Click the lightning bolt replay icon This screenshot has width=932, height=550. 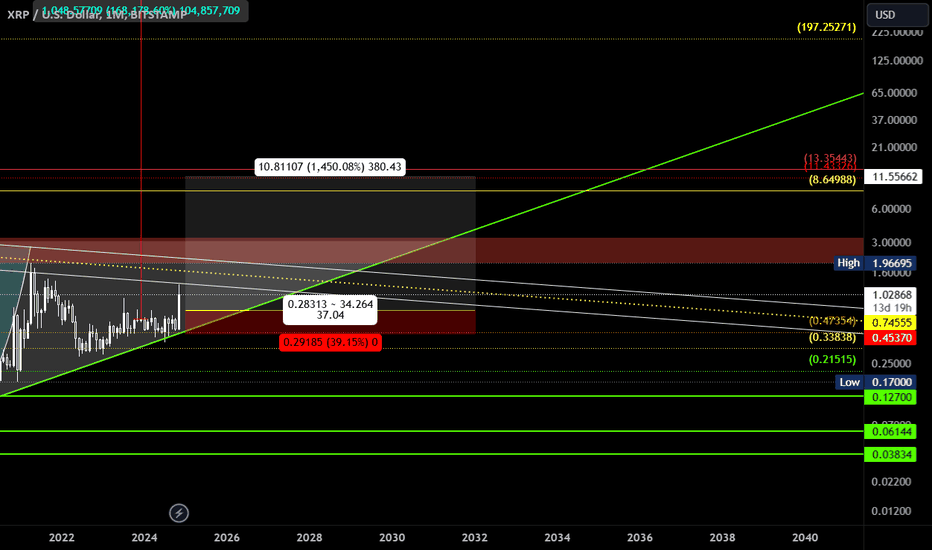(179, 513)
